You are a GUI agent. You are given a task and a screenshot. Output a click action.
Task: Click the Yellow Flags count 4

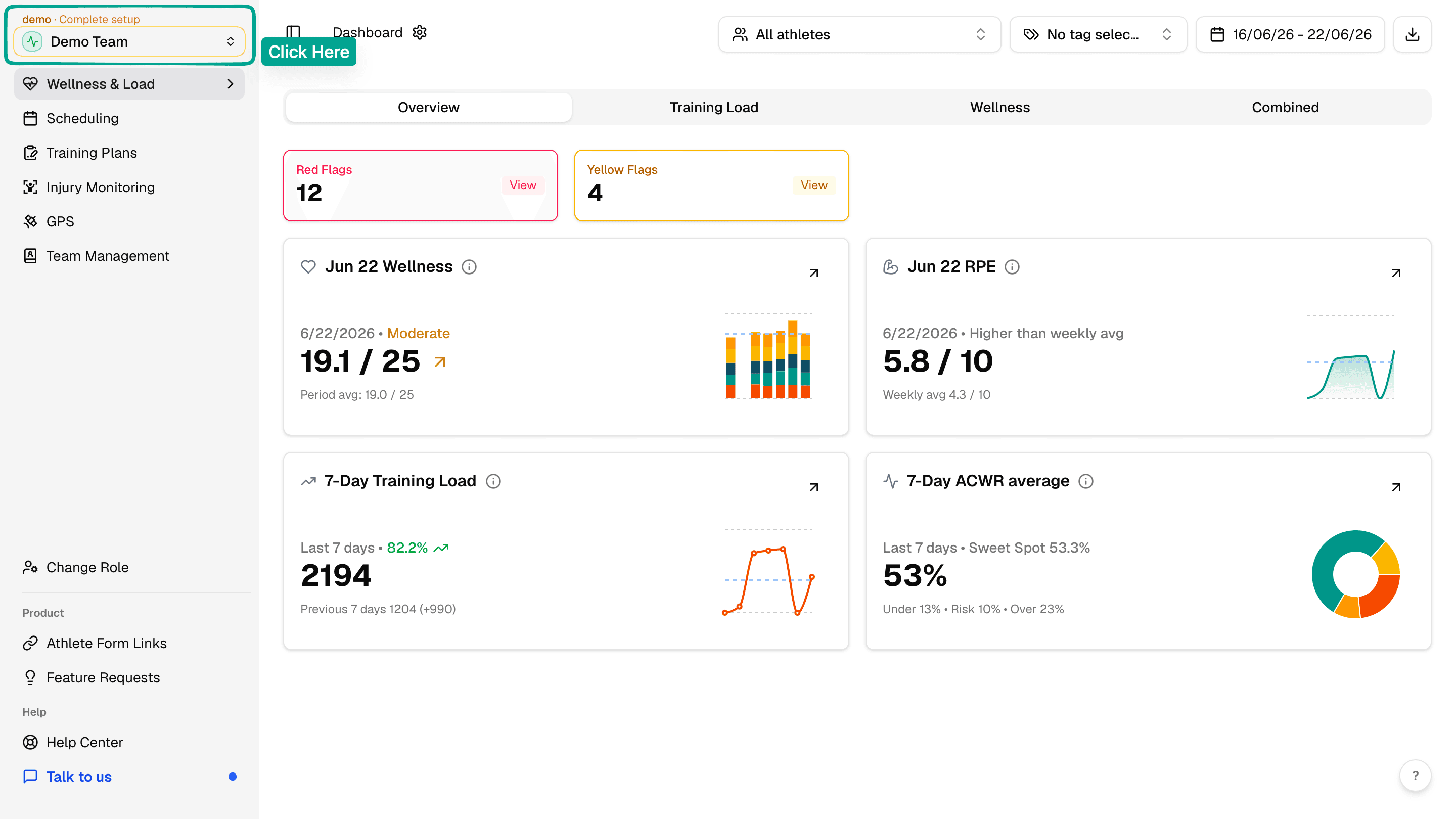coord(595,193)
